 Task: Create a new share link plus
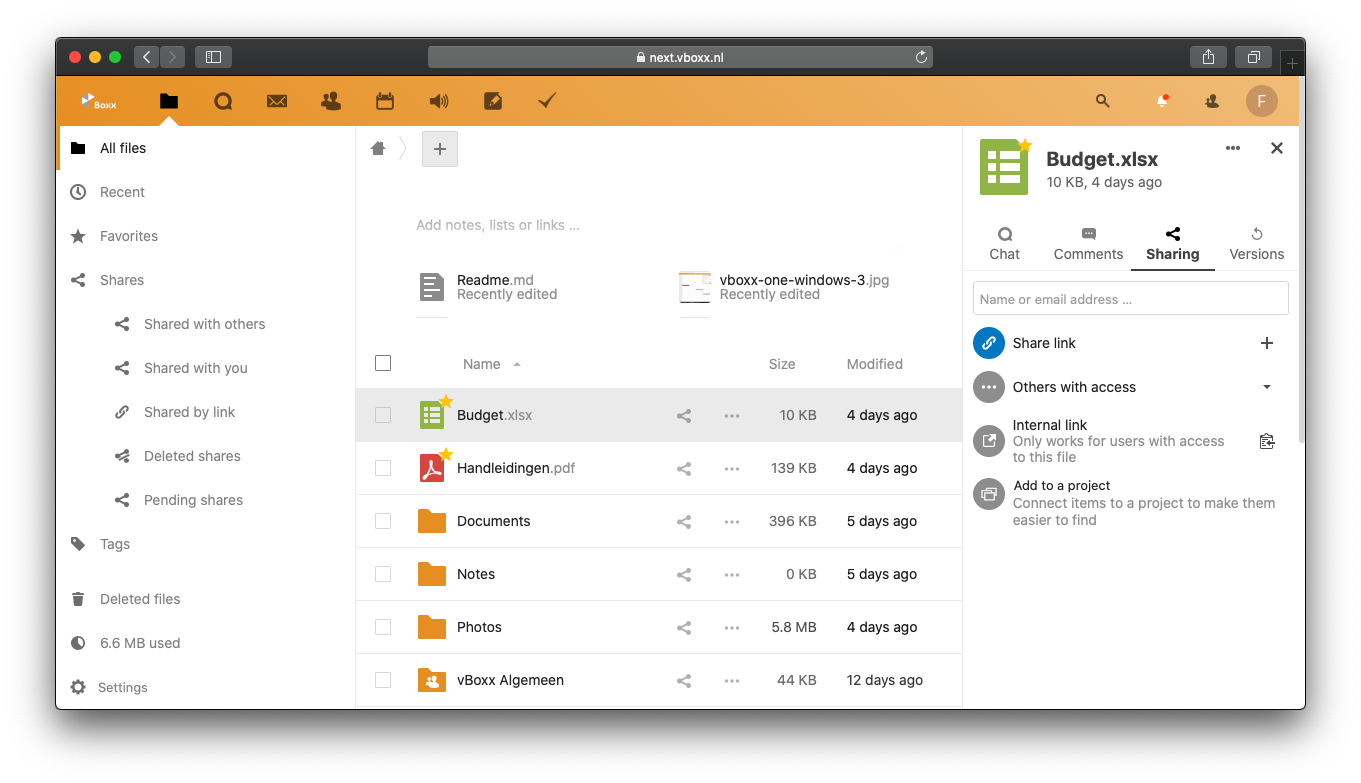(1267, 343)
